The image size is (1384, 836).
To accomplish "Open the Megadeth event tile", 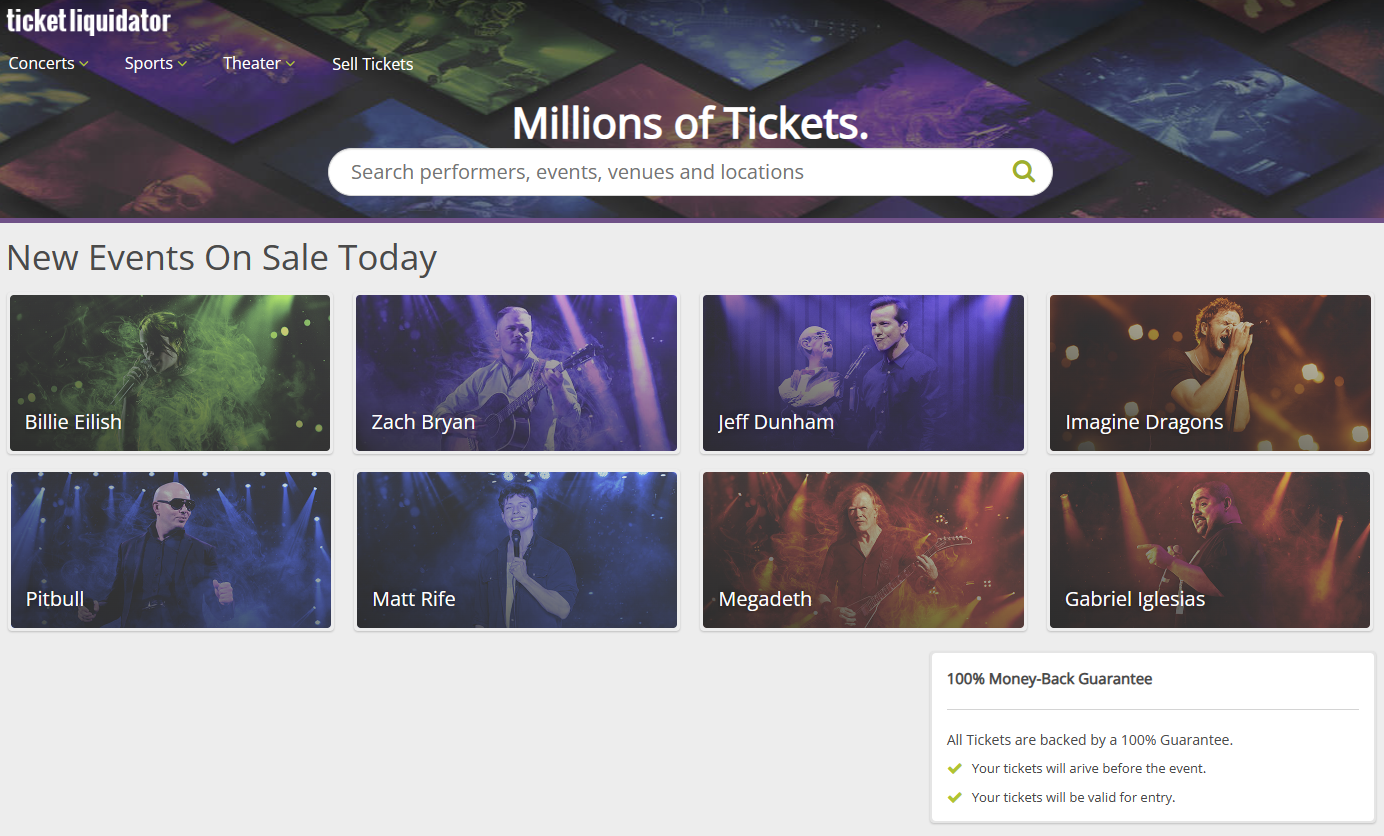I will (x=863, y=550).
